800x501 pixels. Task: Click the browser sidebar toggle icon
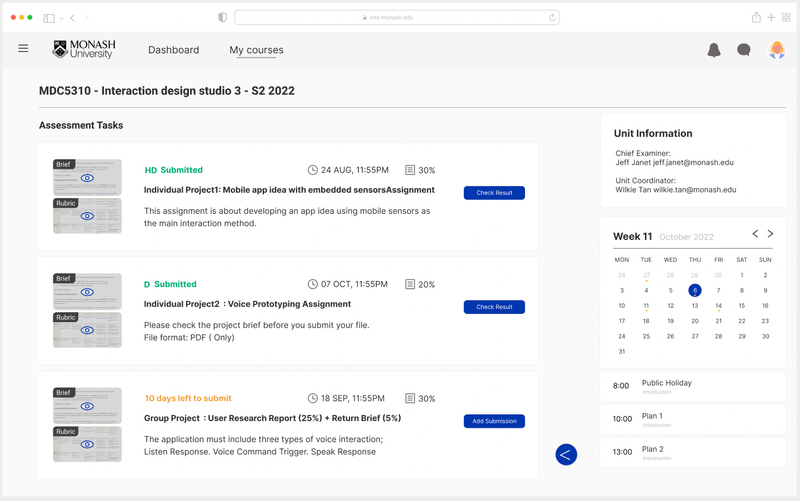pos(48,18)
